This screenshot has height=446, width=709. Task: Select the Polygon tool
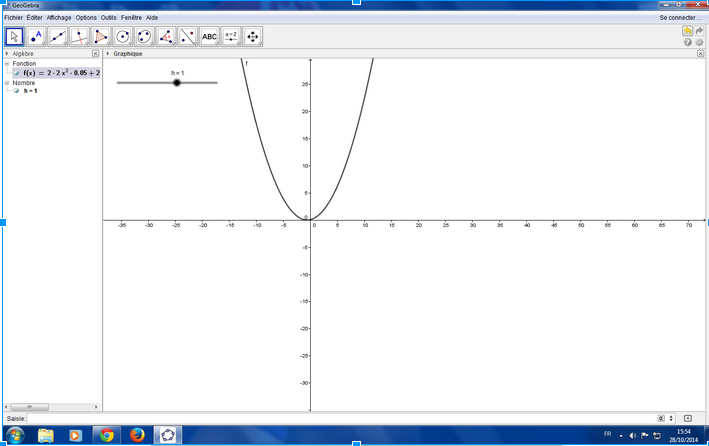point(102,37)
